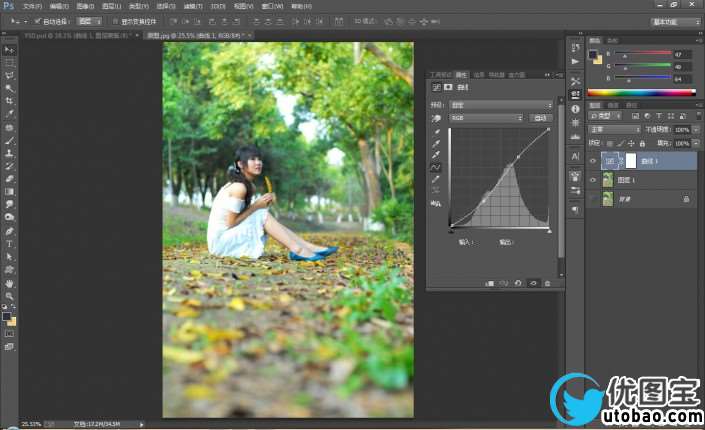Select the Gradient tool
The width and height of the screenshot is (705, 430).
click(x=9, y=192)
